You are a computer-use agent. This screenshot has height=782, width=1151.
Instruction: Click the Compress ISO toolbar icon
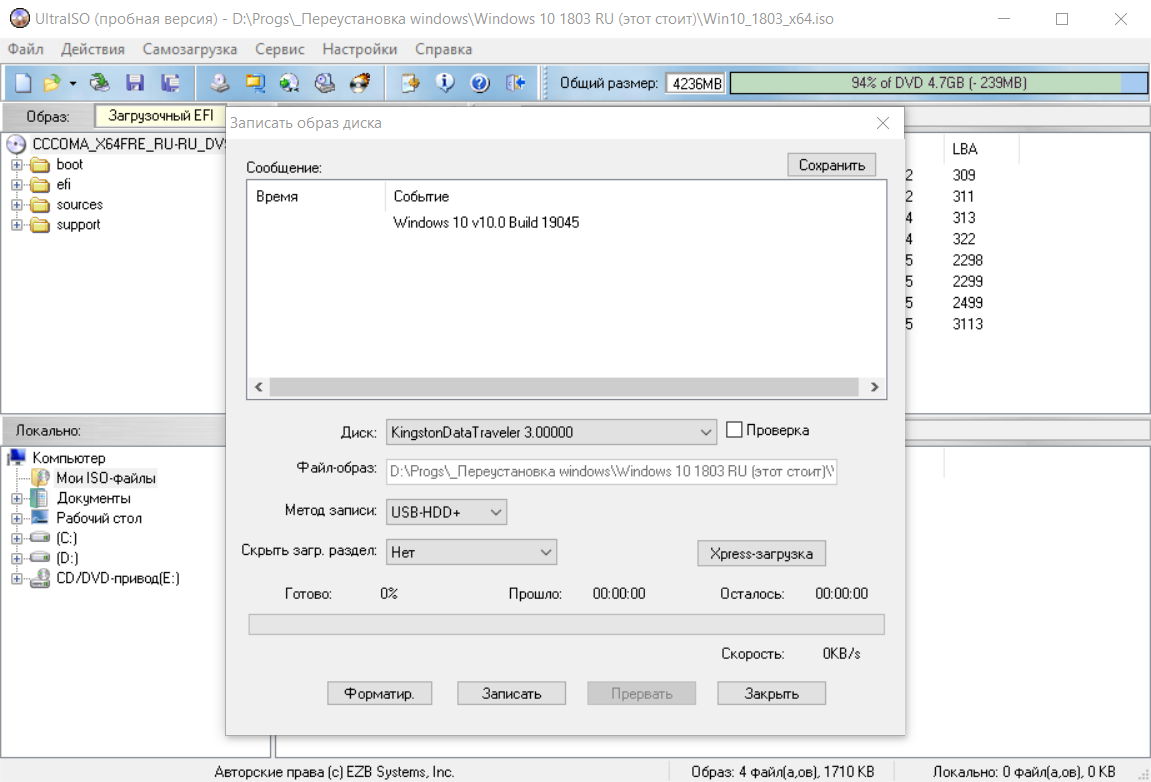pyautogui.click(x=290, y=83)
